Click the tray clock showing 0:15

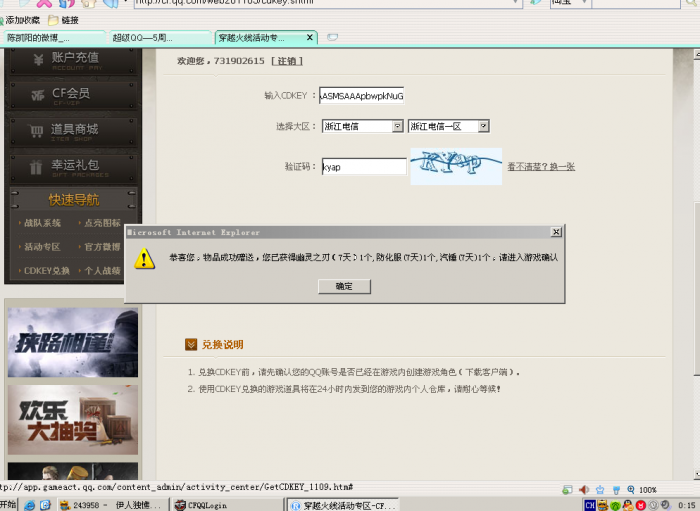coord(686,505)
